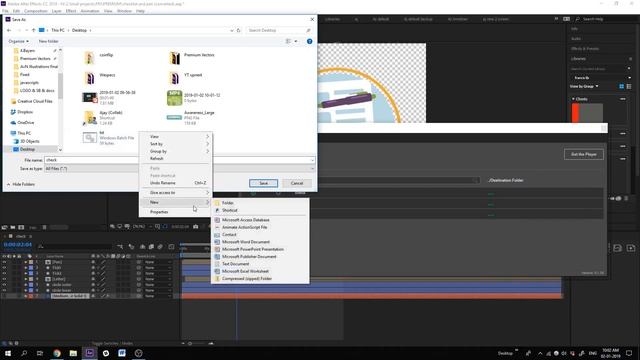Click the After Effects taskbar icon
Viewport: 640px width, 360px height.
[x=89, y=353]
